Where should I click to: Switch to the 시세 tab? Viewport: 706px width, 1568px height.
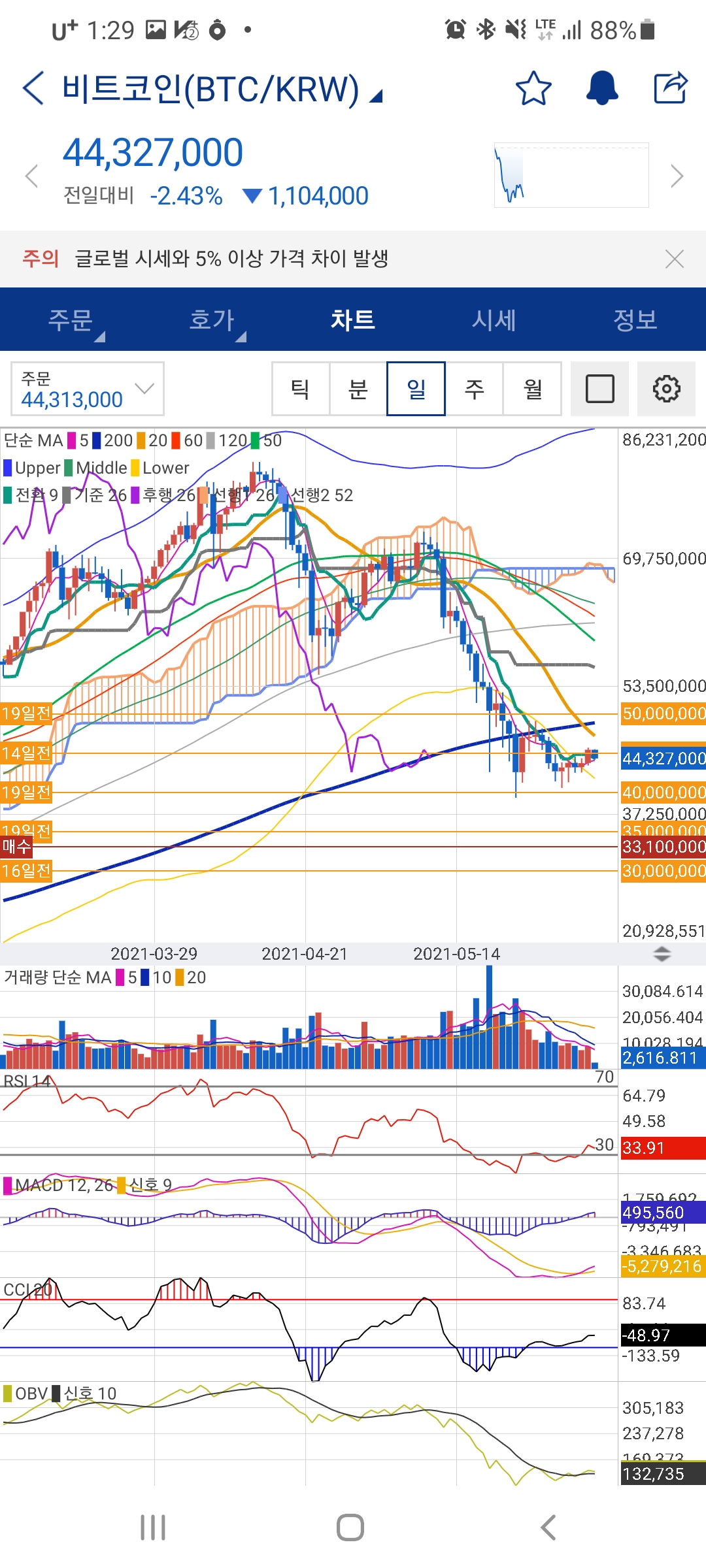[x=494, y=319]
